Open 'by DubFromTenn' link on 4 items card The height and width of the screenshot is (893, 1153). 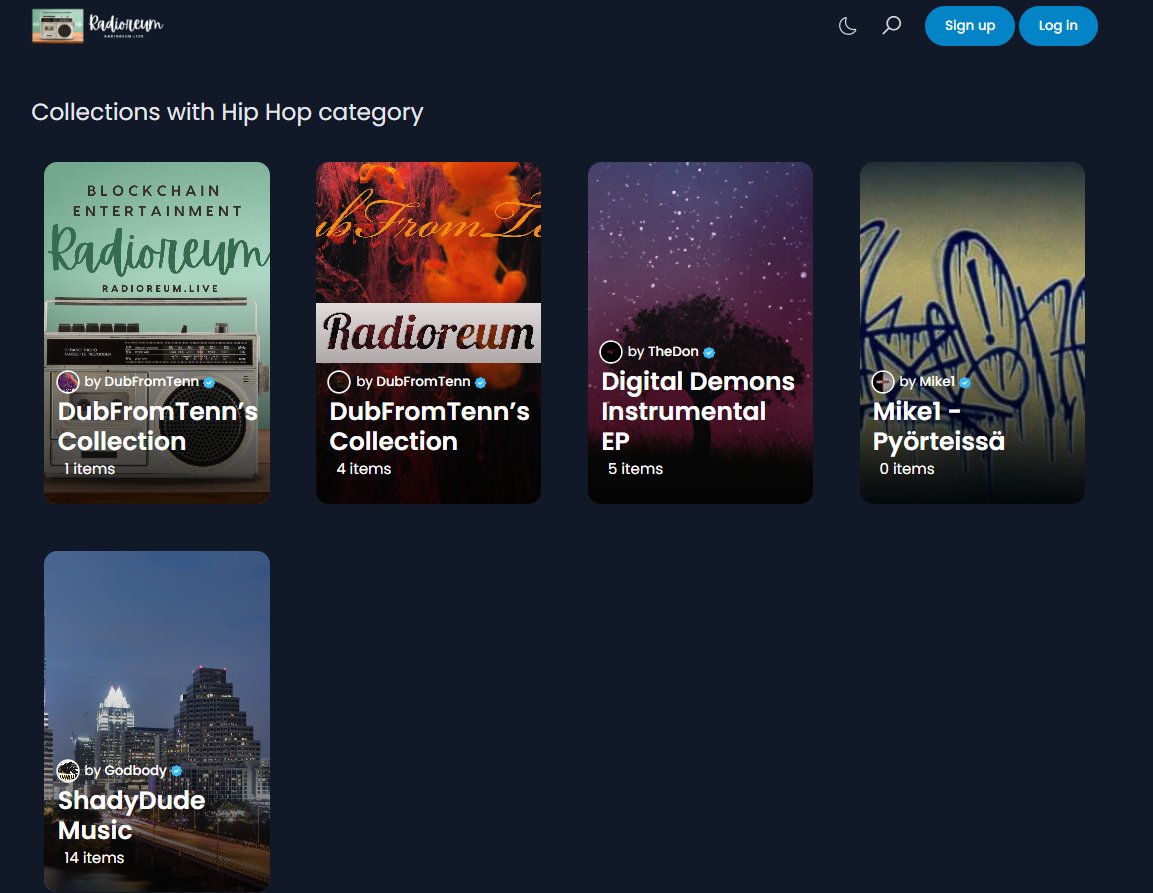[413, 382]
